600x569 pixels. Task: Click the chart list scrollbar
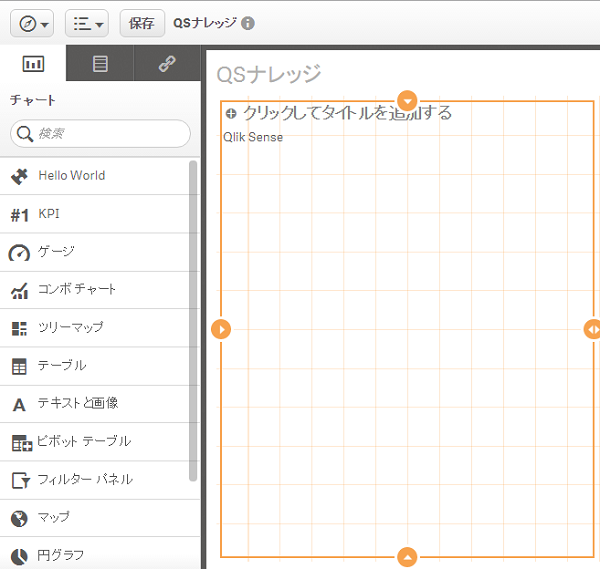[x=193, y=321]
